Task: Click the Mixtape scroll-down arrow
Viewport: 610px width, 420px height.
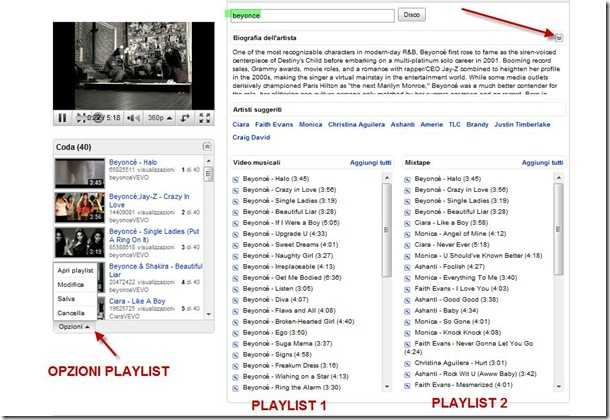Action: point(559,387)
